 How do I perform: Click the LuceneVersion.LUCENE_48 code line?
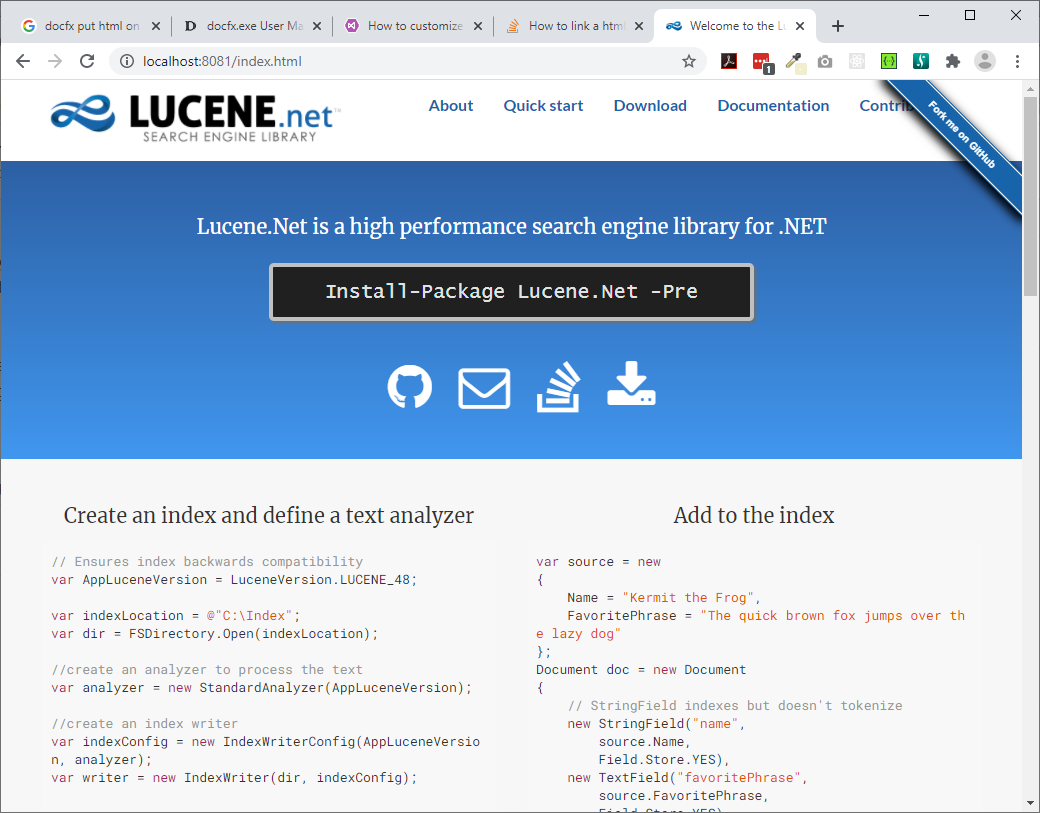click(234, 580)
